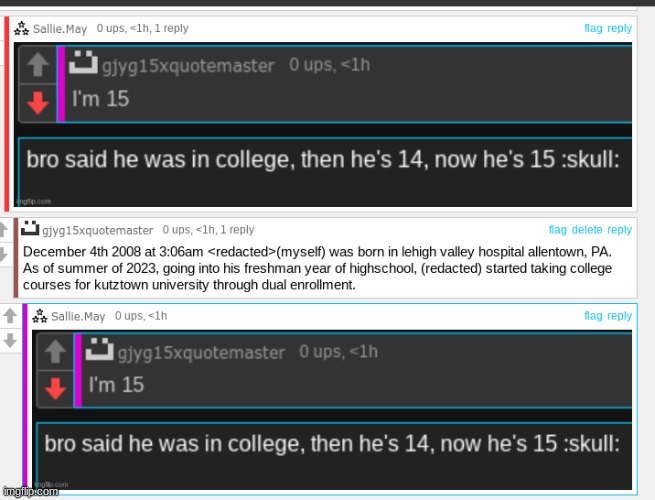Click the red downvote arrow in the top embedded image
655x500 pixels.
point(38,103)
